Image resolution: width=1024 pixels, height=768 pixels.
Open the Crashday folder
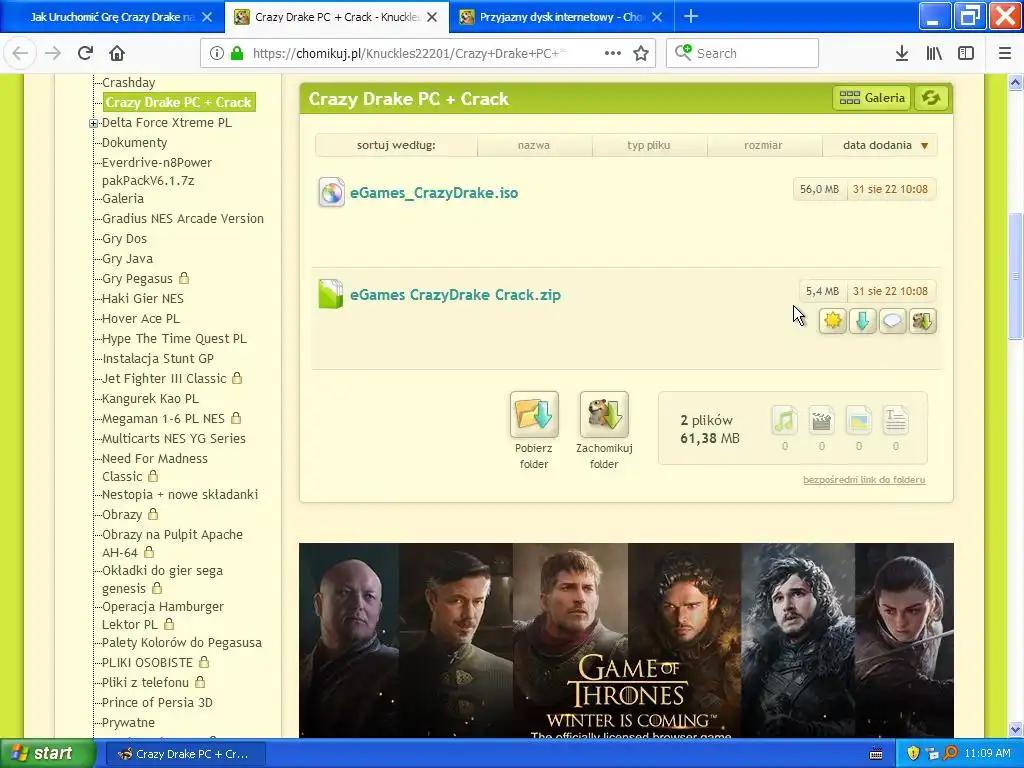(129, 83)
